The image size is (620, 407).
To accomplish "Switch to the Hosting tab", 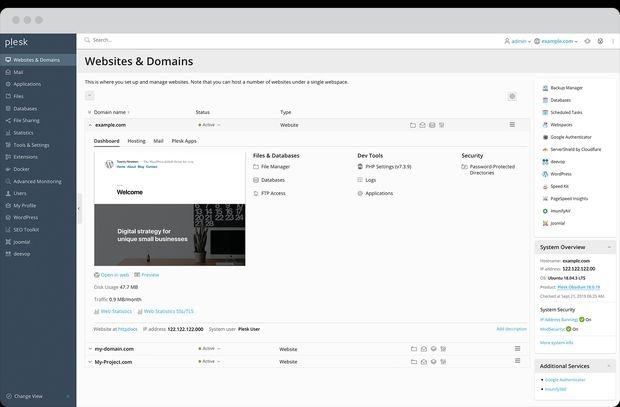I will [136, 141].
